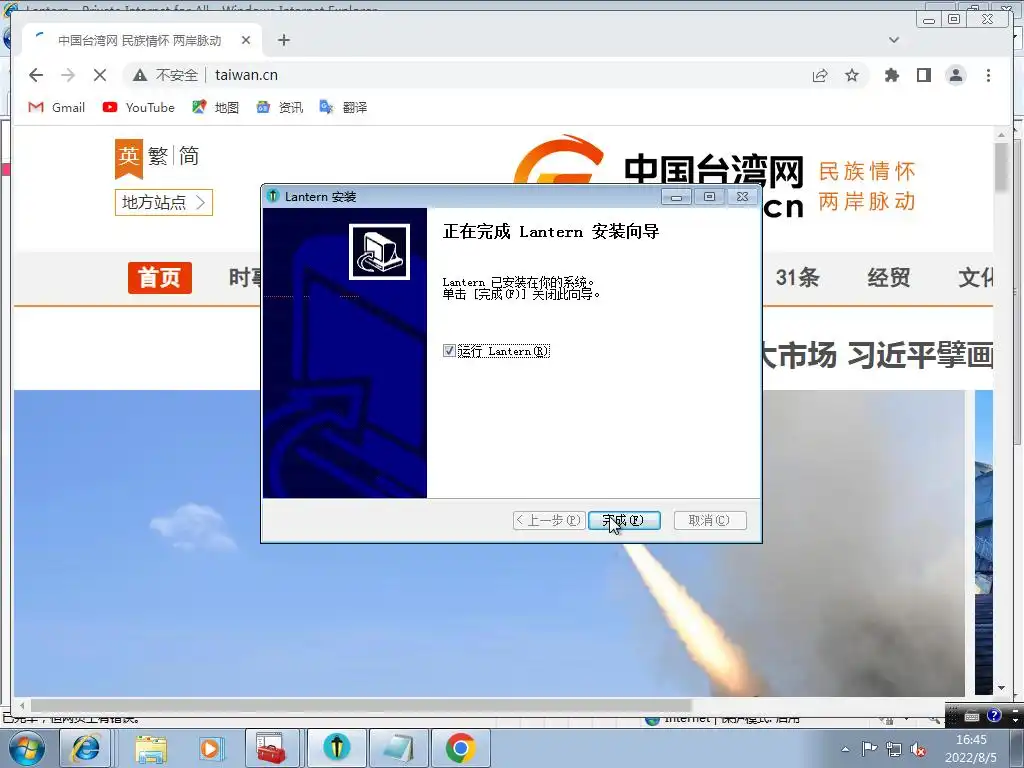Stop page loading with the X button

click(x=100, y=75)
